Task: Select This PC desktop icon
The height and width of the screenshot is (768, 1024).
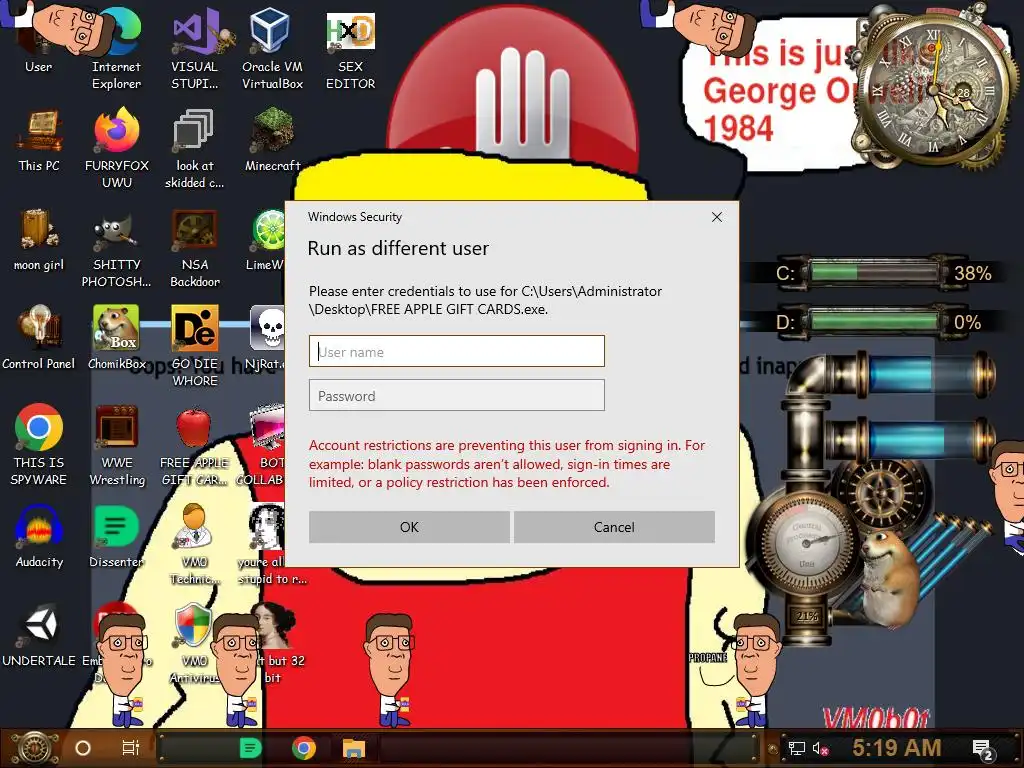Action: [x=39, y=140]
